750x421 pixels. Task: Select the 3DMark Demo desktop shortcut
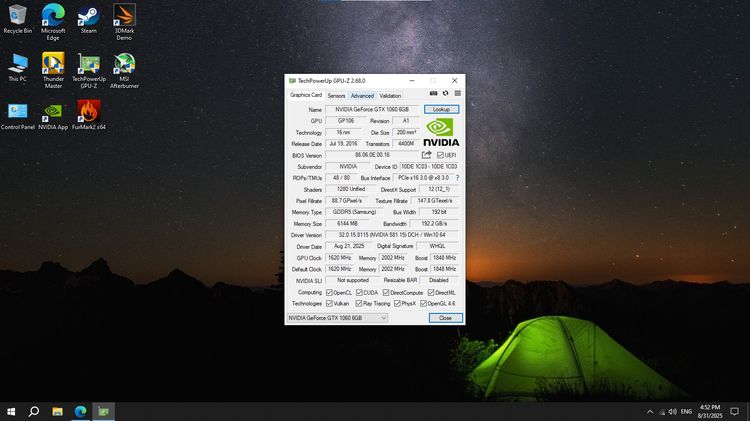pos(124,16)
